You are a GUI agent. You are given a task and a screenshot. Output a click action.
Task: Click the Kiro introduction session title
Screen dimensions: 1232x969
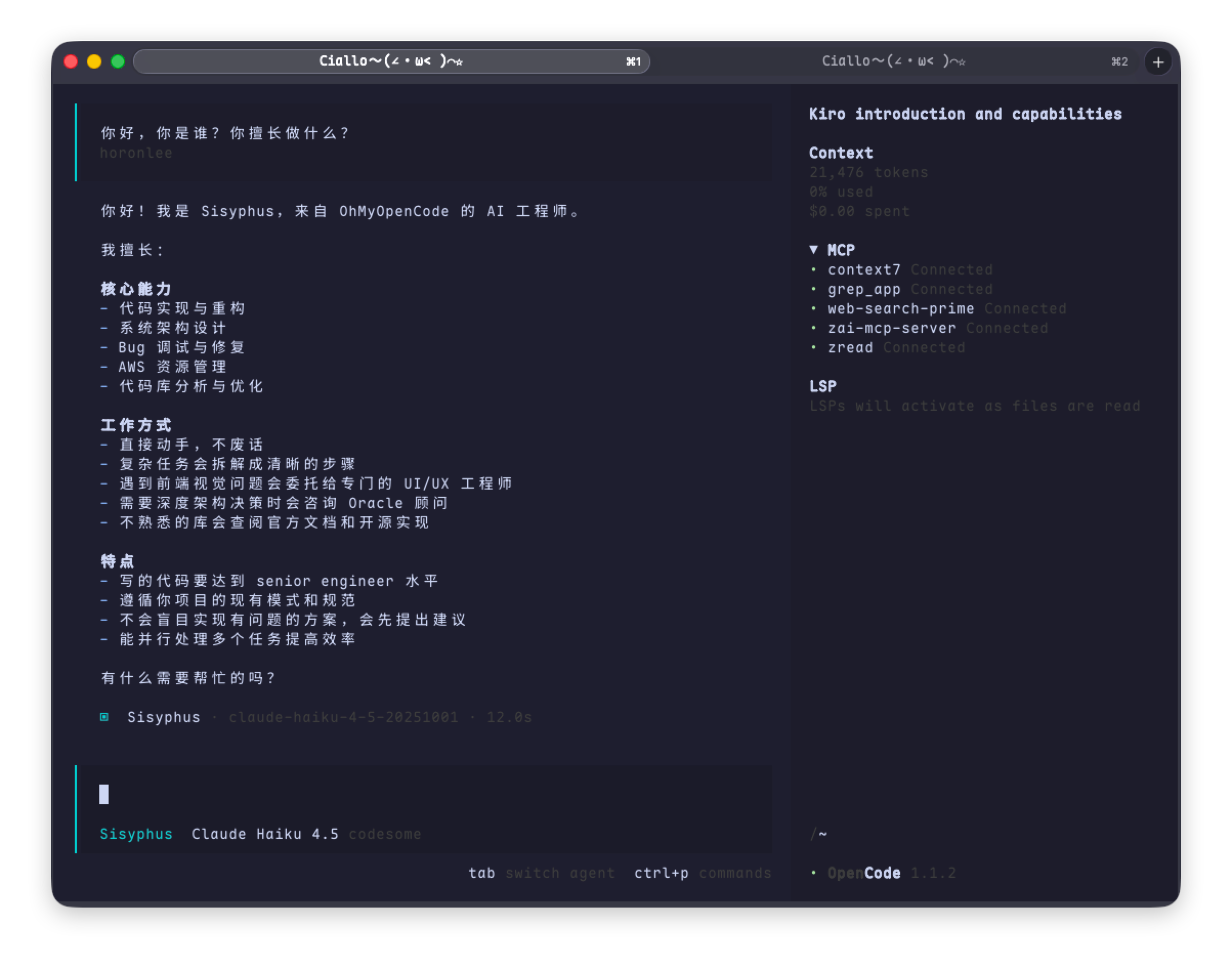click(x=965, y=114)
